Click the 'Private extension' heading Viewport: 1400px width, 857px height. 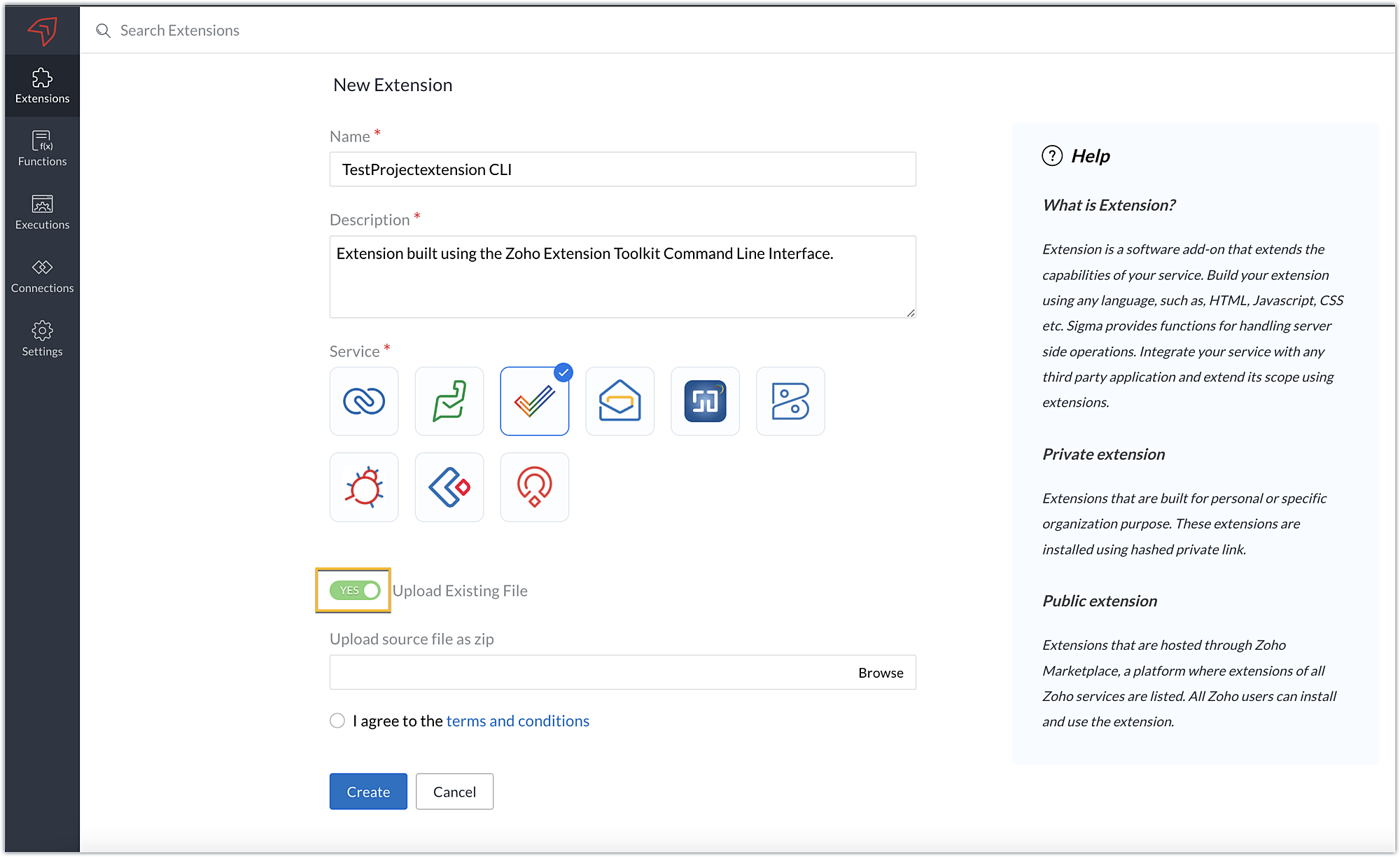[x=1104, y=454]
